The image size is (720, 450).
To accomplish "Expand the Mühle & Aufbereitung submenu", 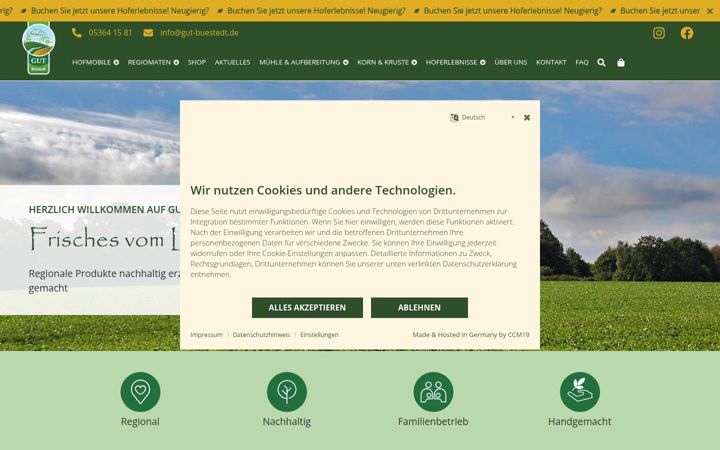I will point(345,62).
